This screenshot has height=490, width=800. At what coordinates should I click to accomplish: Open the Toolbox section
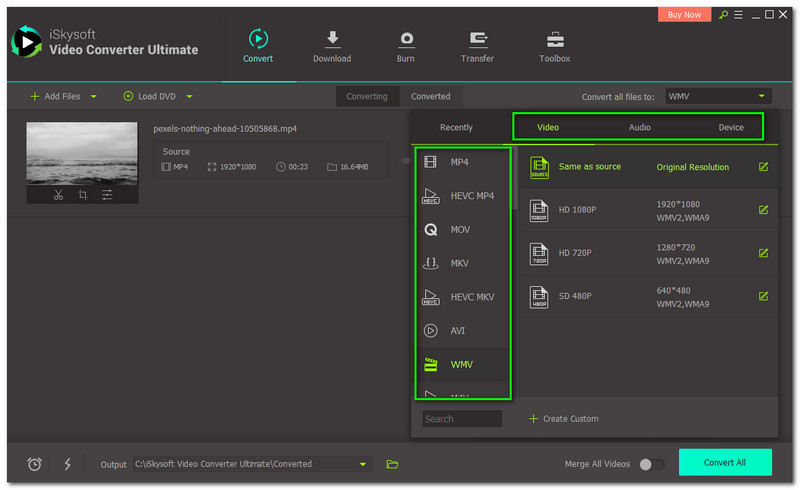point(554,46)
